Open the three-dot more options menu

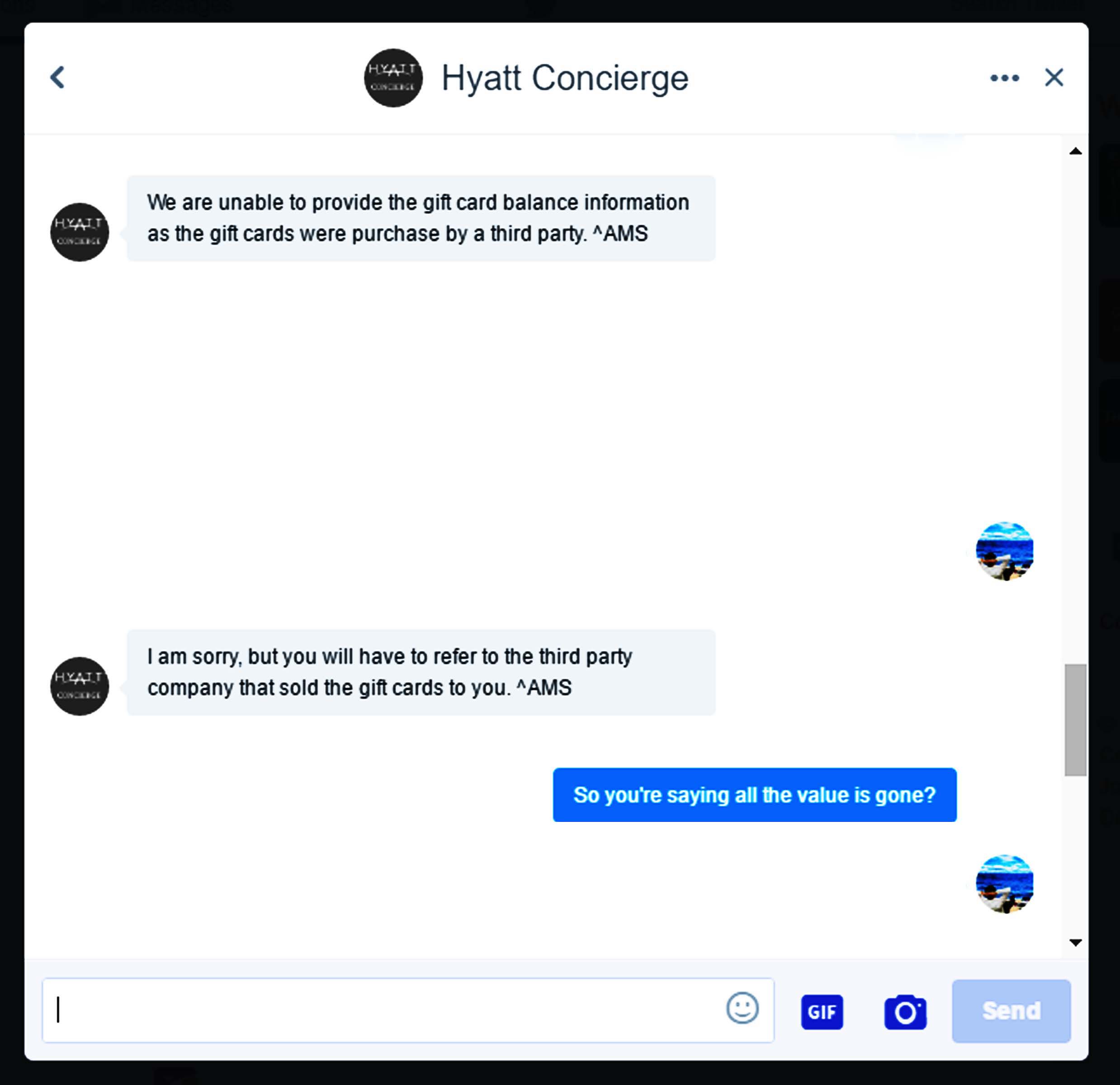tap(1004, 78)
